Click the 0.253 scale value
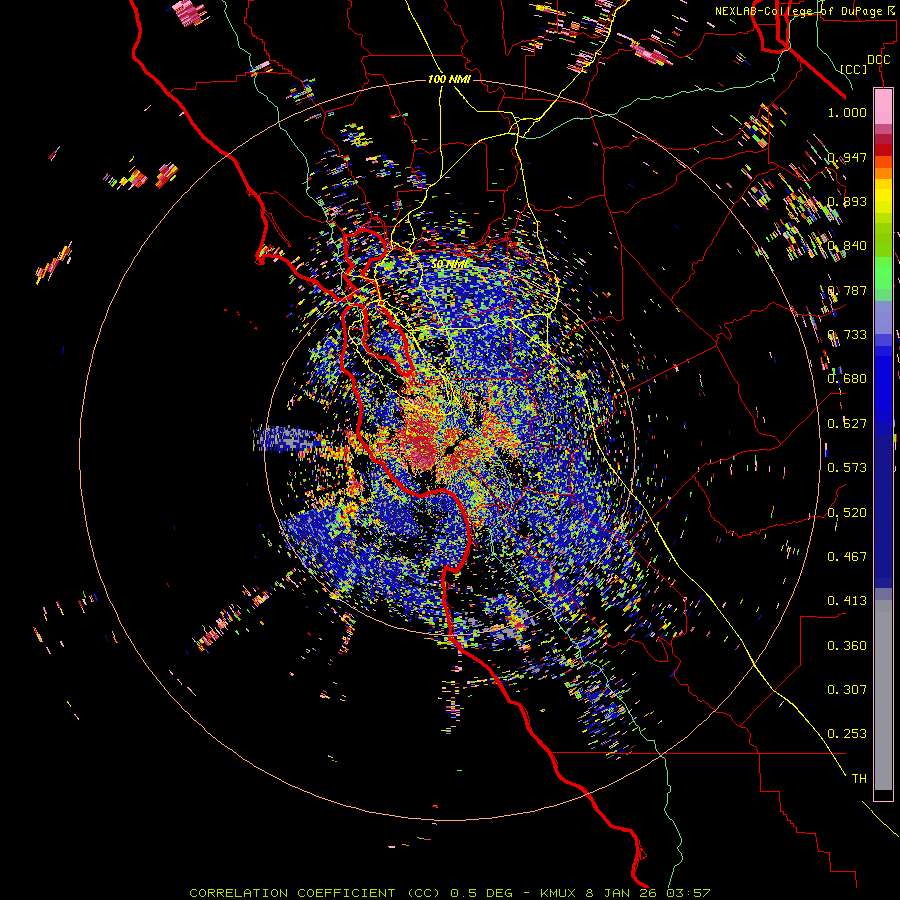 [x=847, y=734]
